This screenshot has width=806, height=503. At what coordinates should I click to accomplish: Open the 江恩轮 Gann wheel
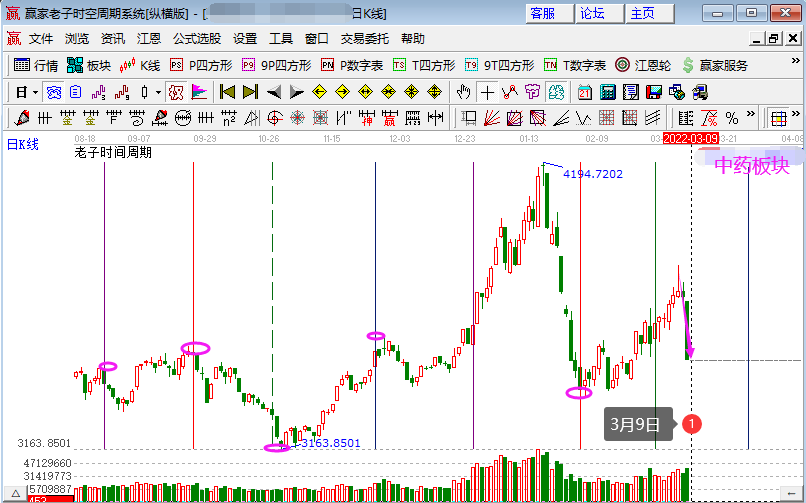(643, 65)
